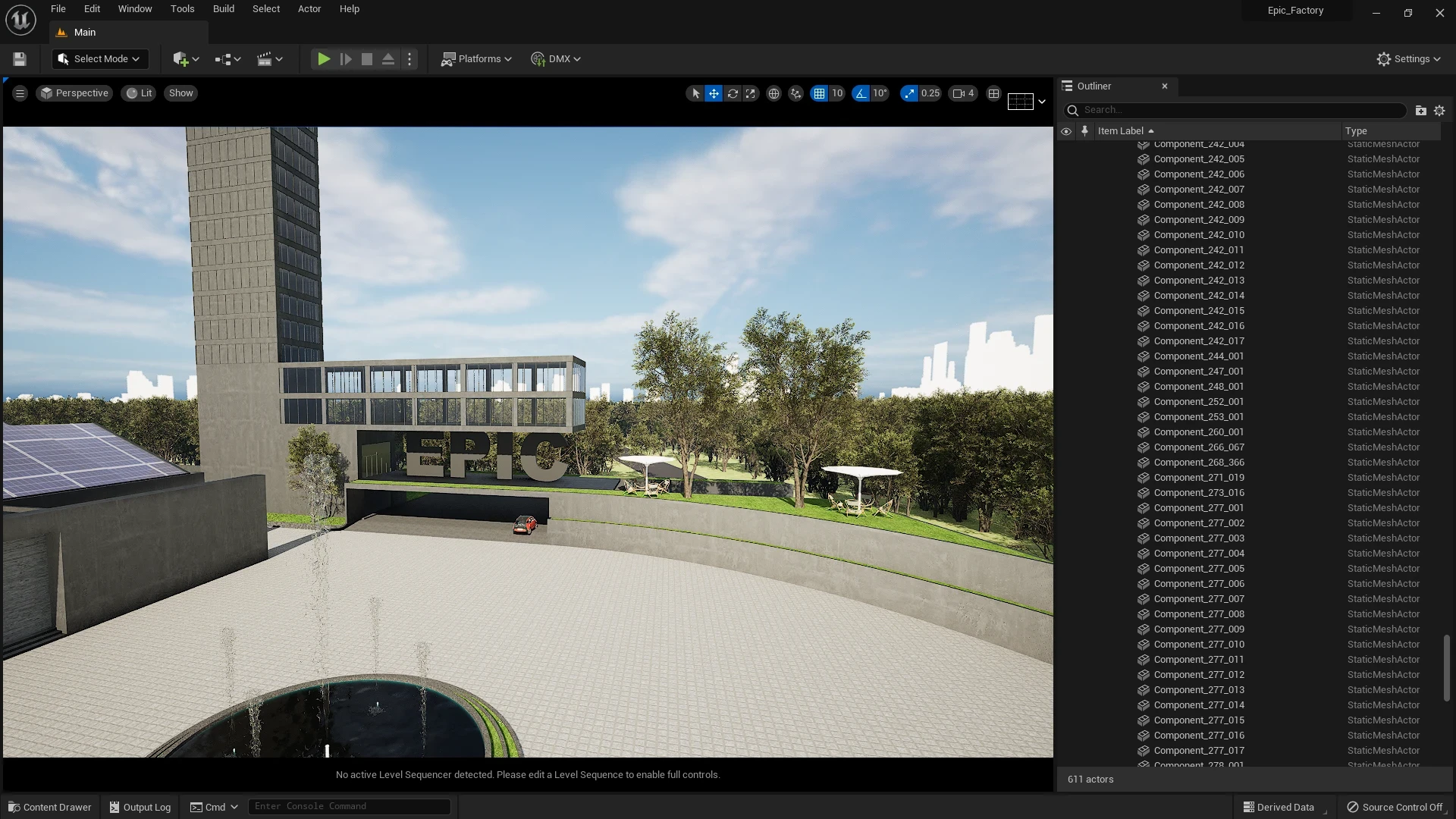The width and height of the screenshot is (1456, 819).
Task: Toggle rotation snapping at 10 degrees
Action: pos(861,93)
